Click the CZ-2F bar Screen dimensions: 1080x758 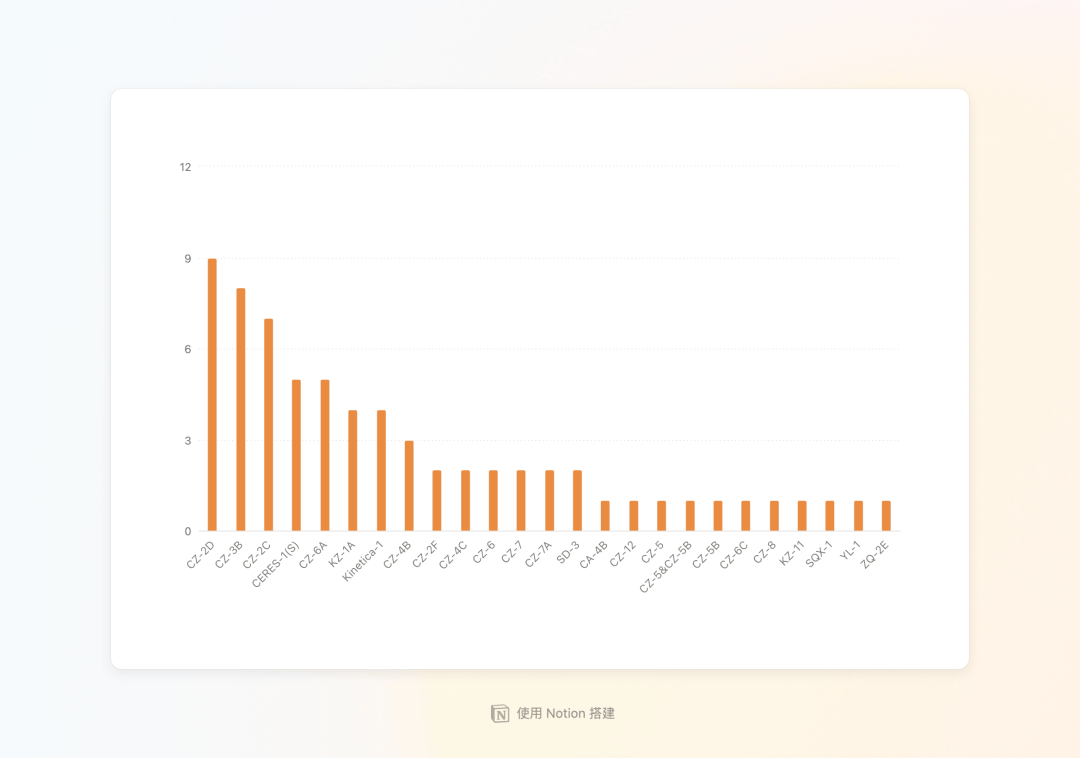point(437,501)
